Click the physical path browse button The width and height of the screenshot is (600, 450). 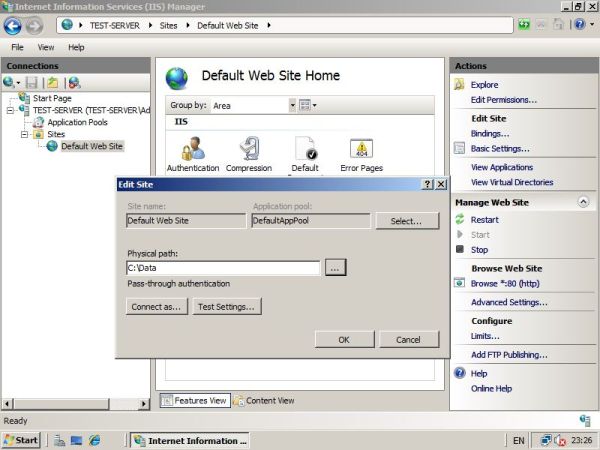tap(335, 267)
